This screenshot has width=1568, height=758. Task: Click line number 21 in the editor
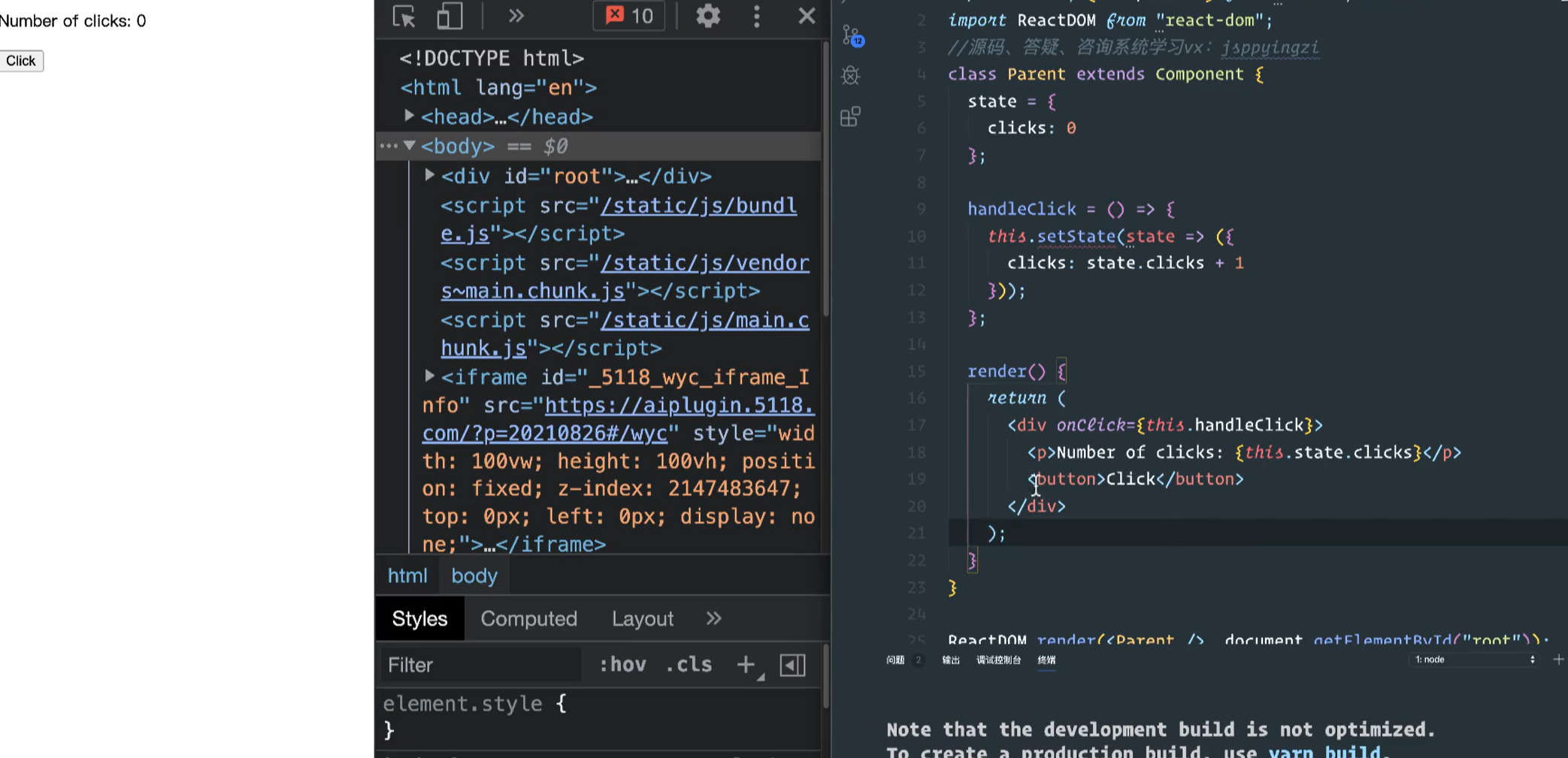(916, 533)
